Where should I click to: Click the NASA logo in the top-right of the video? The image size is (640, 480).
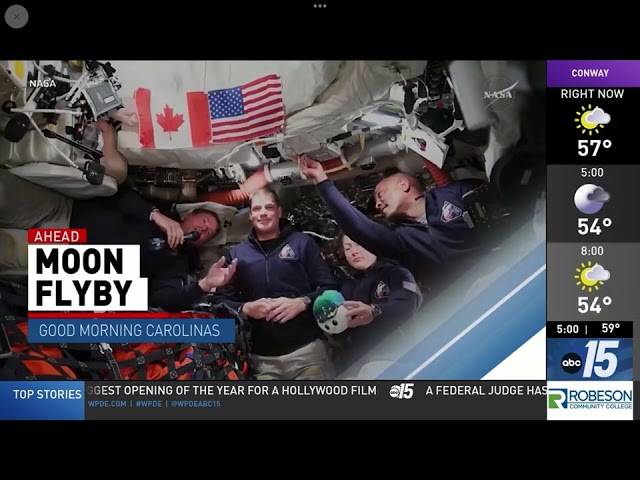[x=498, y=95]
